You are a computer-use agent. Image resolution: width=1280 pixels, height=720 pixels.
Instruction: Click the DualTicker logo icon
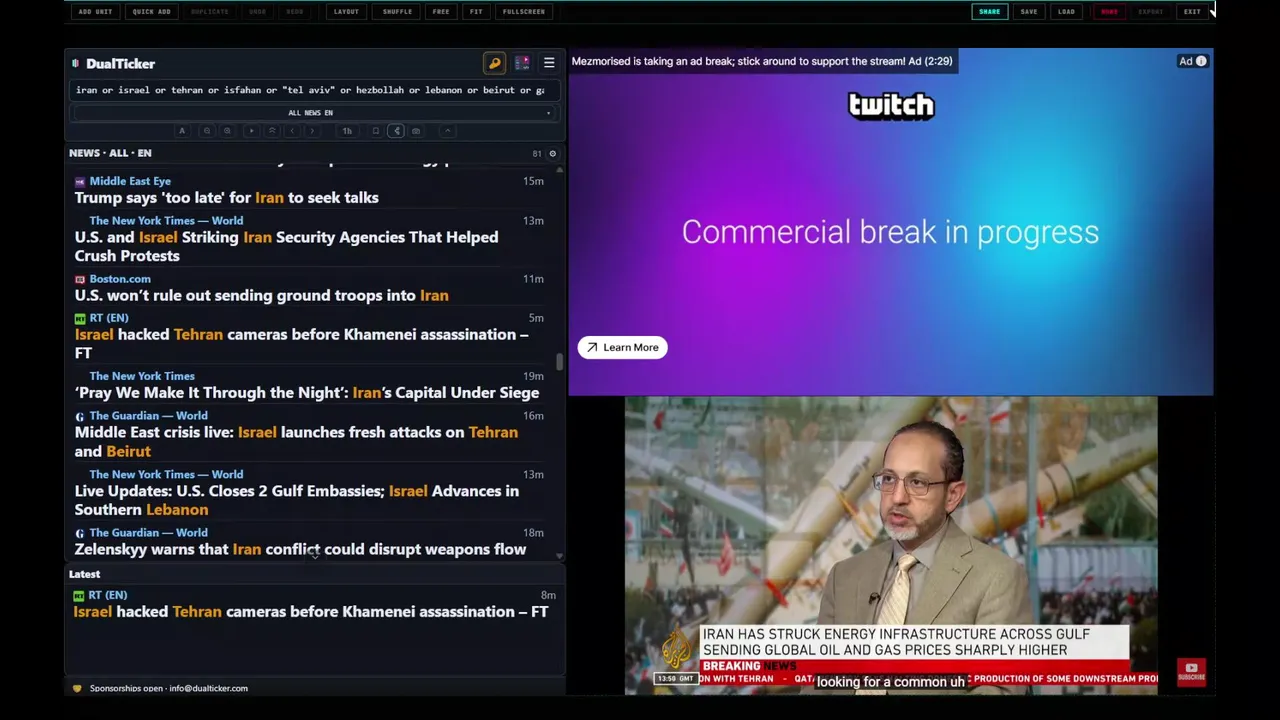coord(76,64)
